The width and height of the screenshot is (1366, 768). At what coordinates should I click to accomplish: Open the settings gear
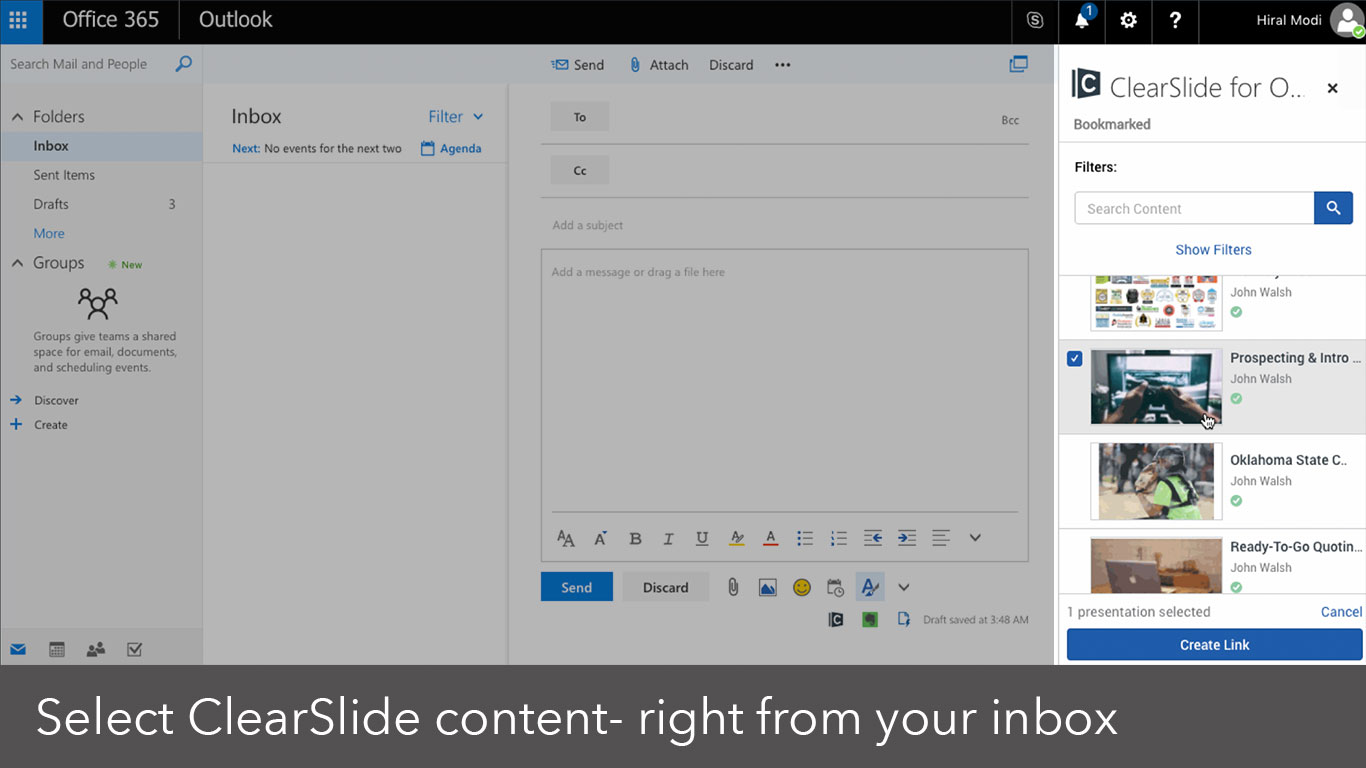coord(1129,20)
